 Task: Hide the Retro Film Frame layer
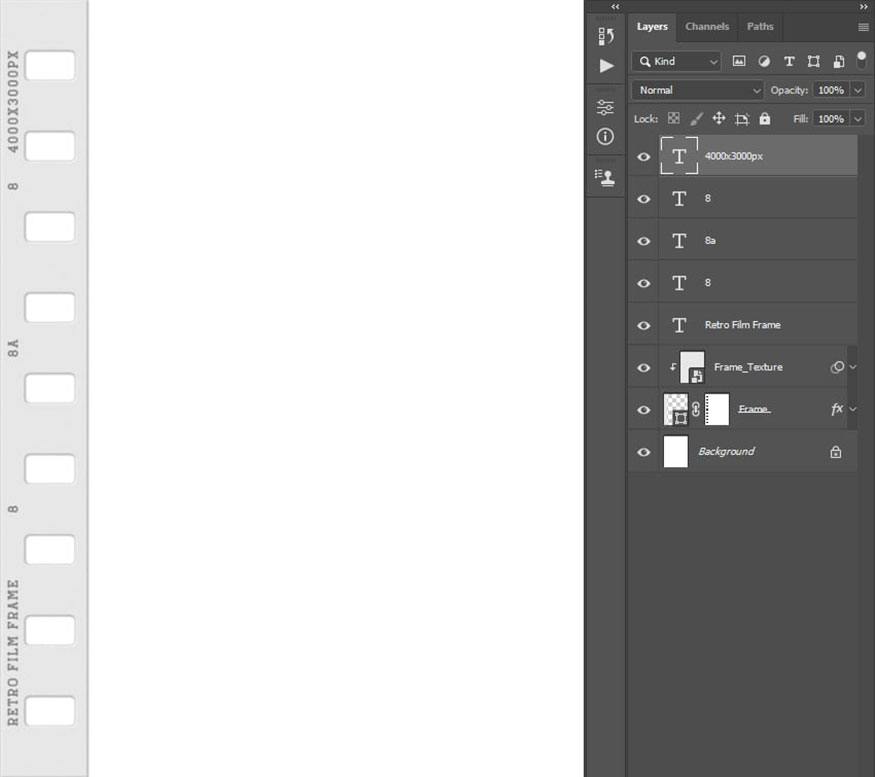[x=643, y=325]
